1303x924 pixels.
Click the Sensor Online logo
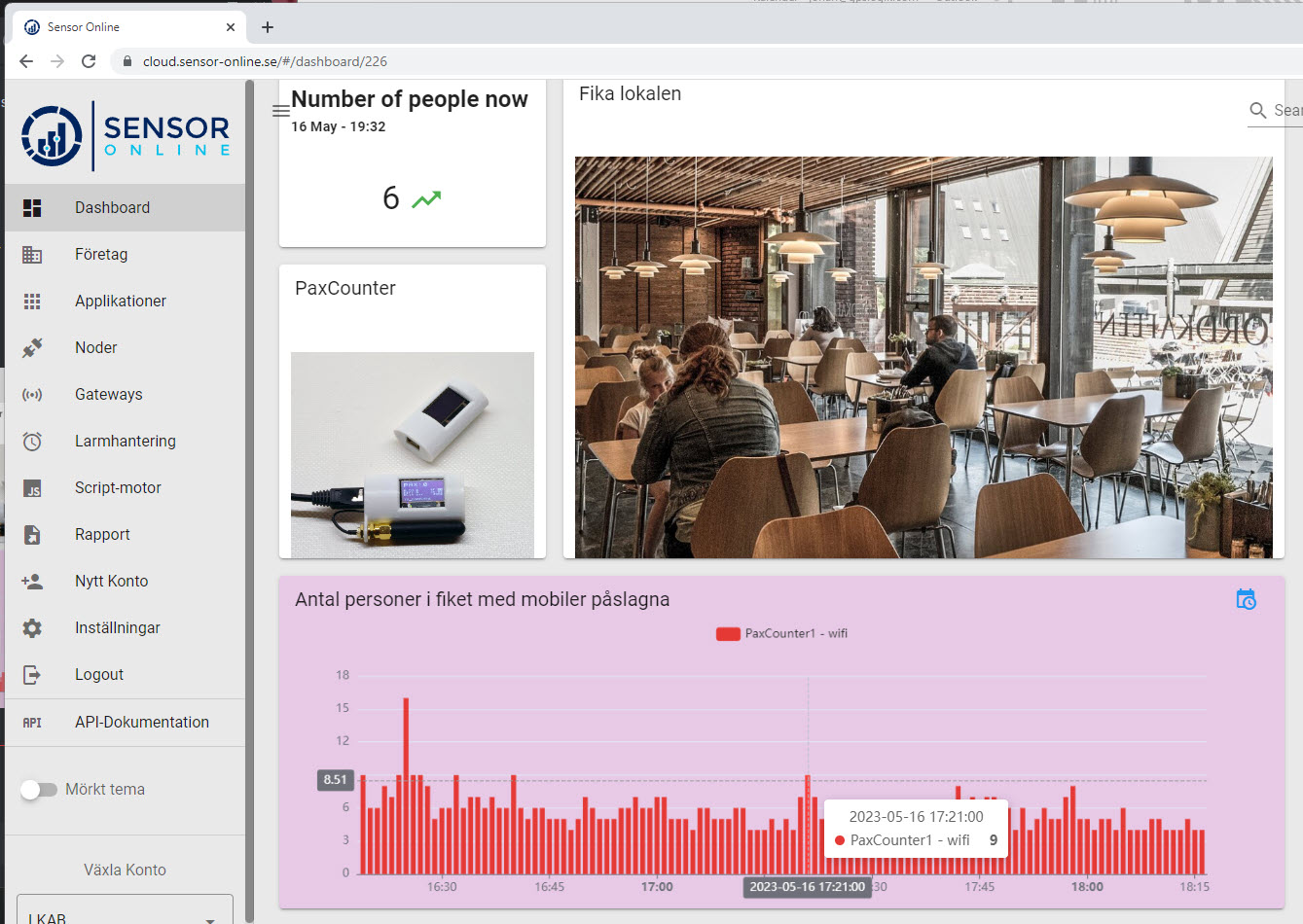pos(124,134)
